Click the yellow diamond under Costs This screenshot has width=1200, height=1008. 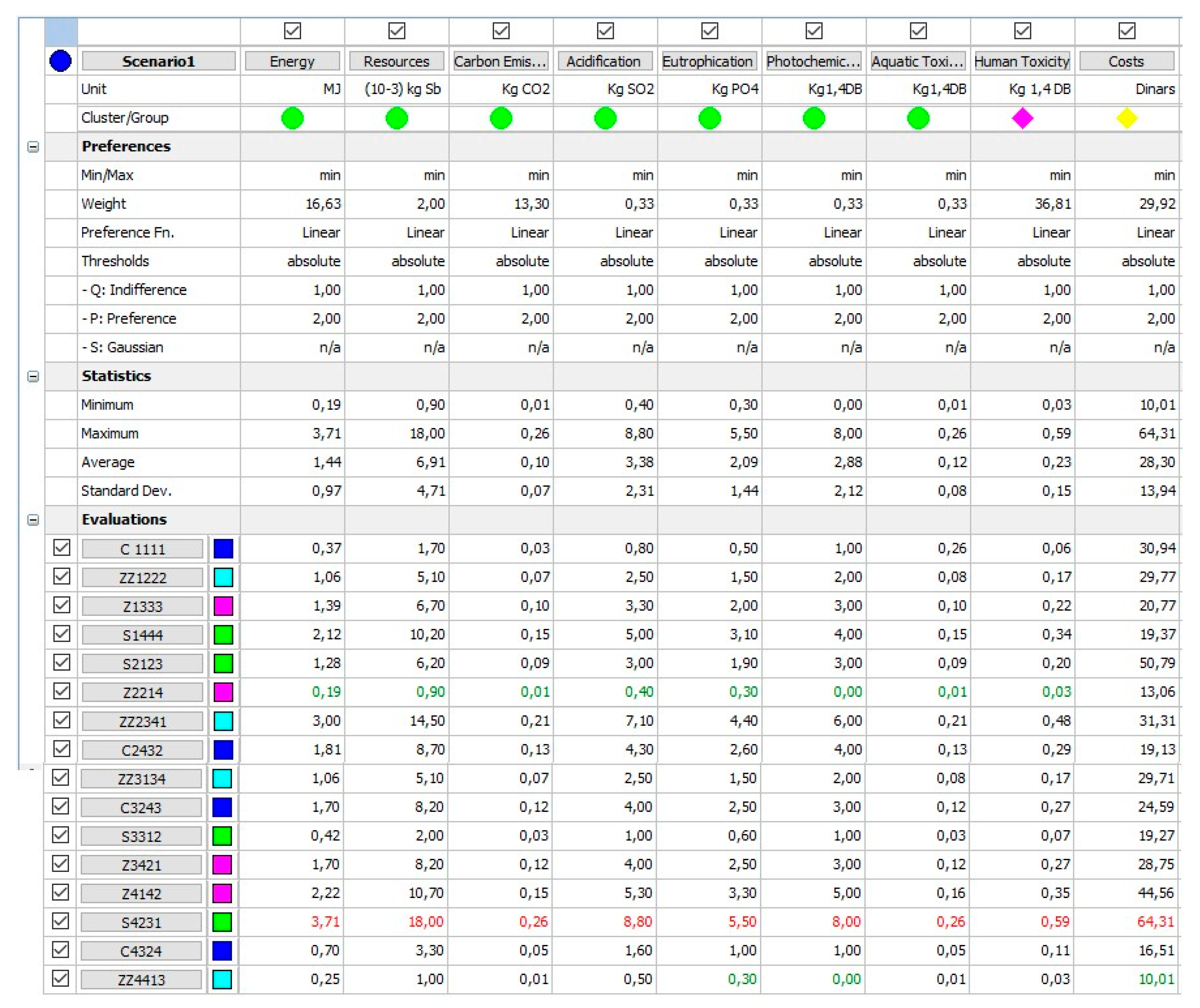[x=1127, y=118]
